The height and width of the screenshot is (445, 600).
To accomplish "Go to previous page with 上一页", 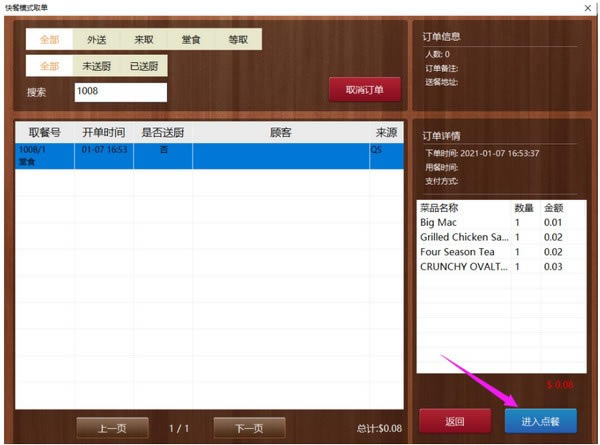I will (112, 427).
